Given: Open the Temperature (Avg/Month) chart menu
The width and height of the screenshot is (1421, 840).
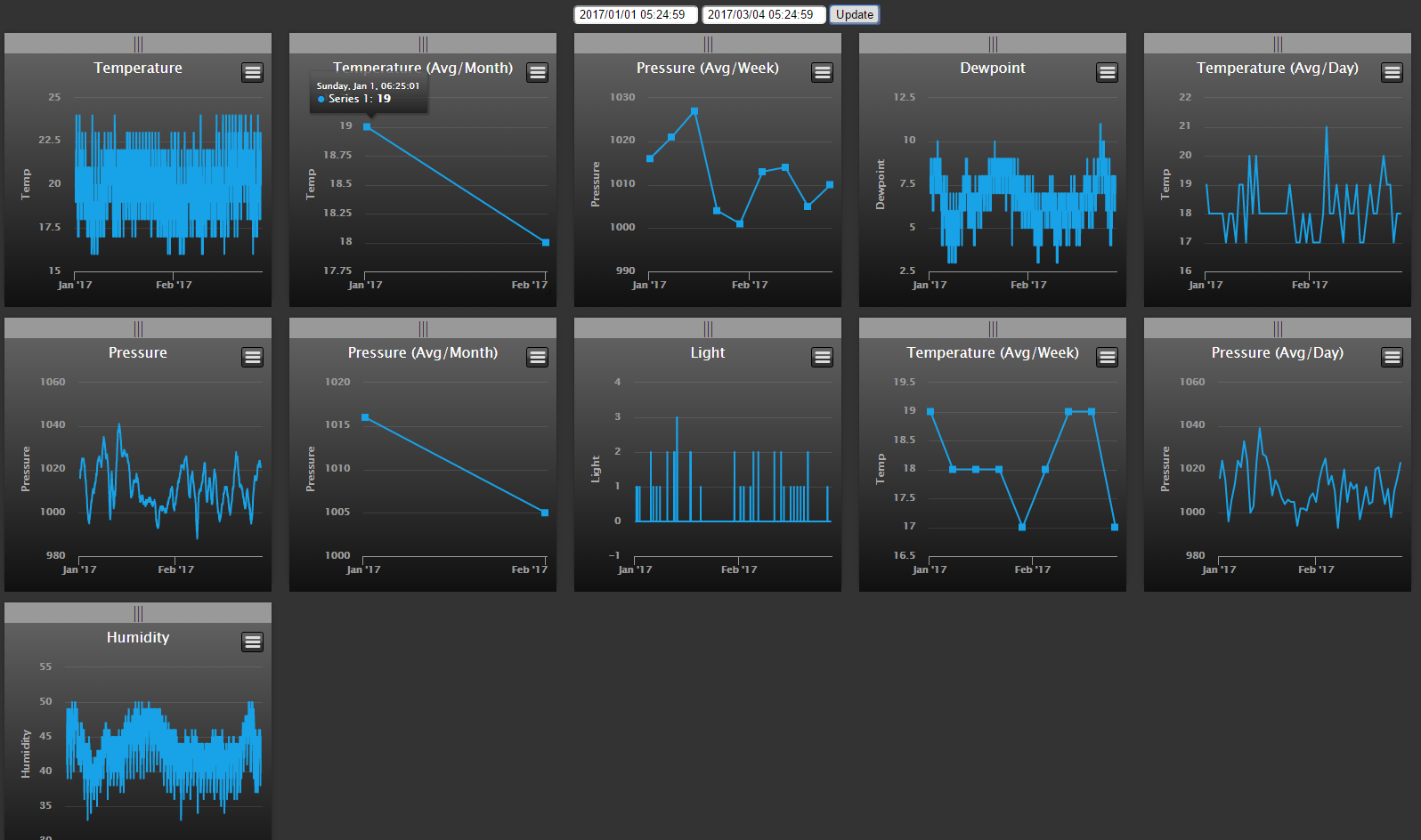Looking at the screenshot, I should click(538, 72).
